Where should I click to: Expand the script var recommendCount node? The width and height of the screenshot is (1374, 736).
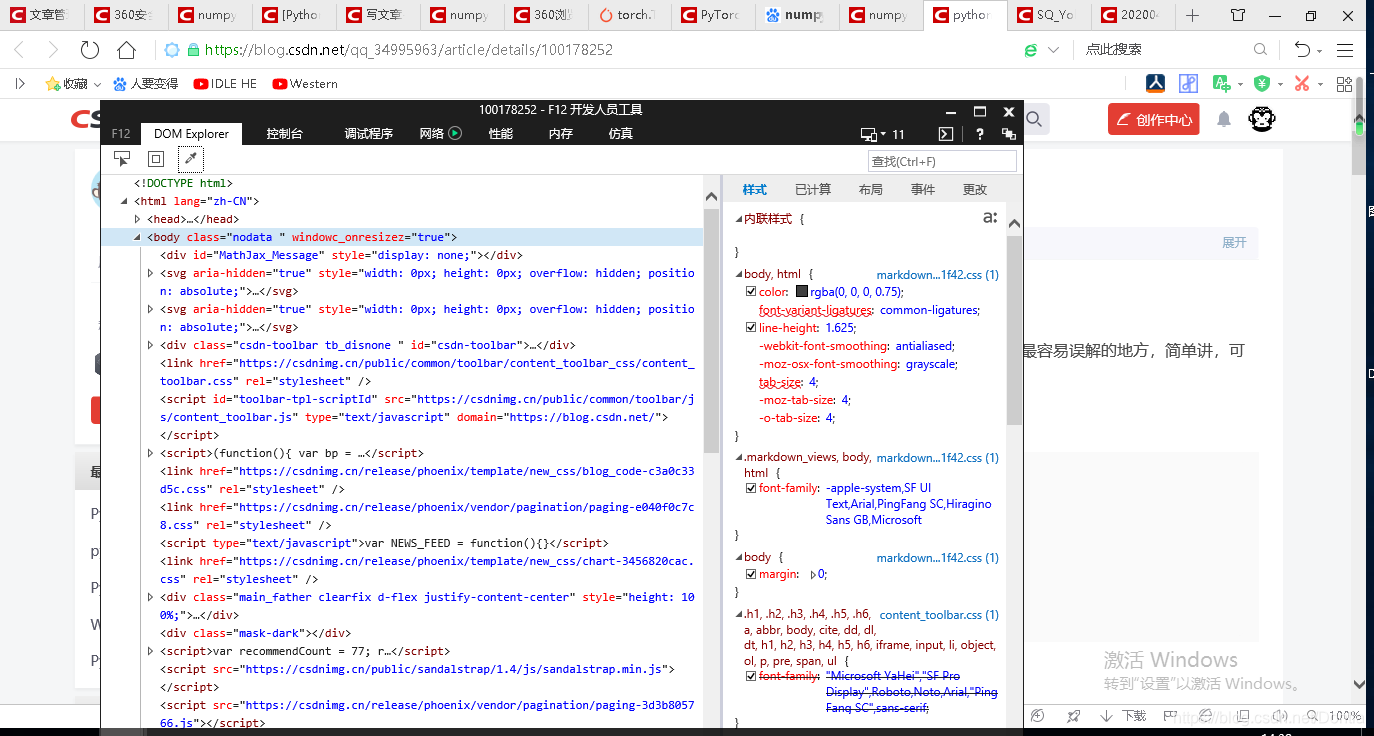(151, 652)
